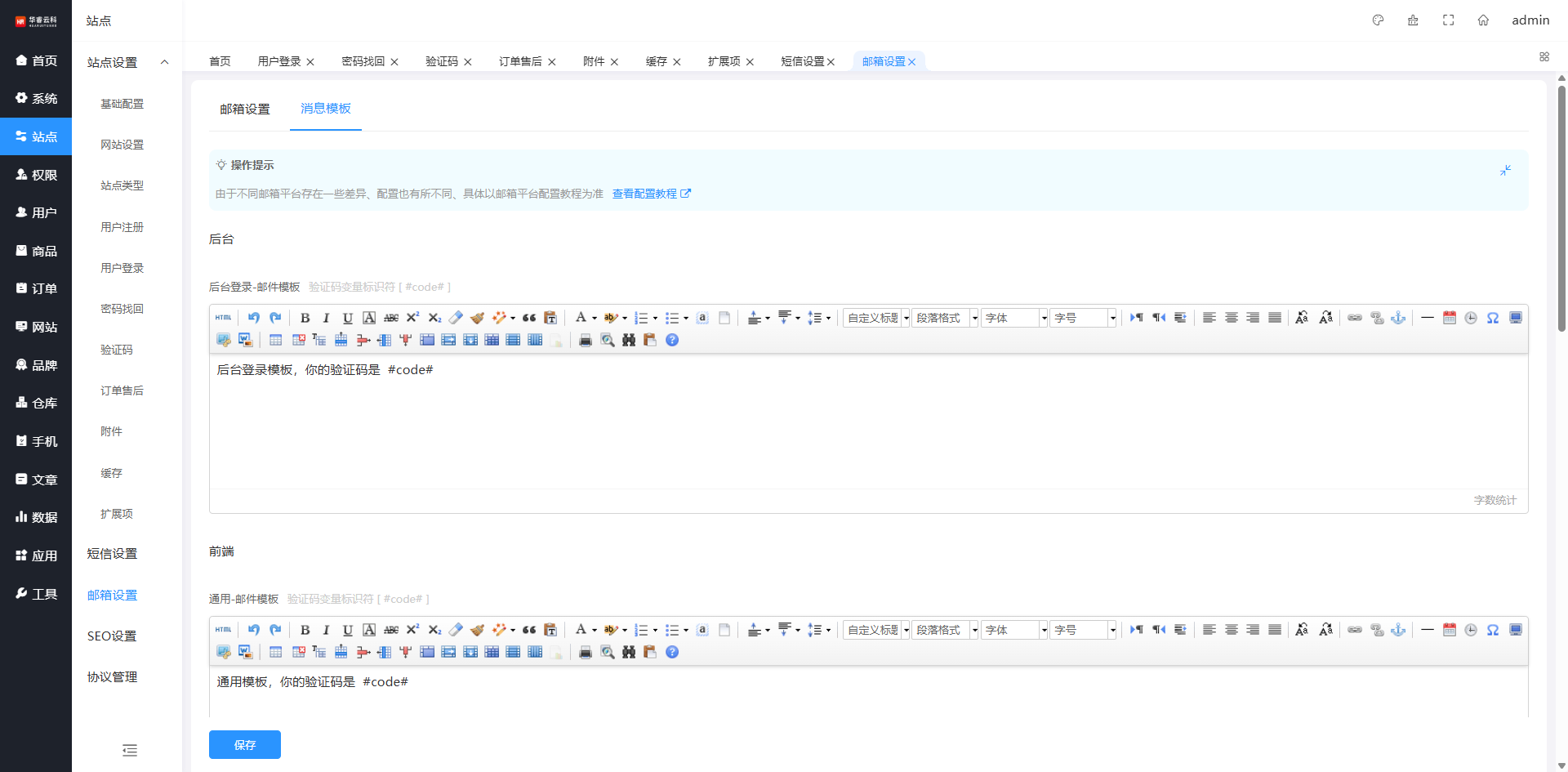The image size is (1568, 772).
Task: Switch to the 邮箱设置 sub-tab
Action: [x=244, y=109]
